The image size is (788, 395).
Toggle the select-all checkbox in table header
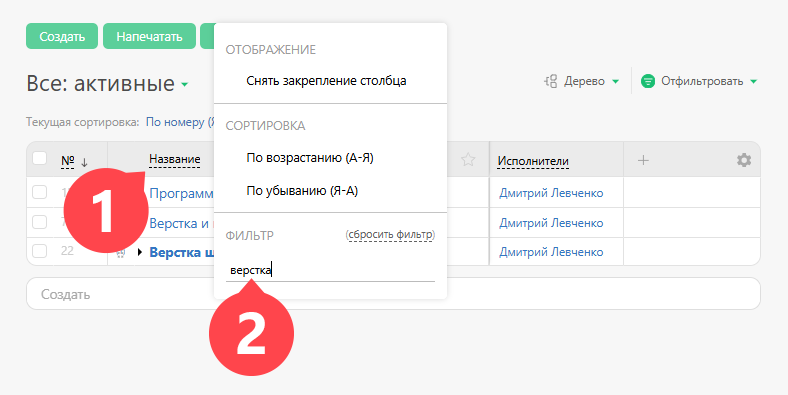[40, 158]
